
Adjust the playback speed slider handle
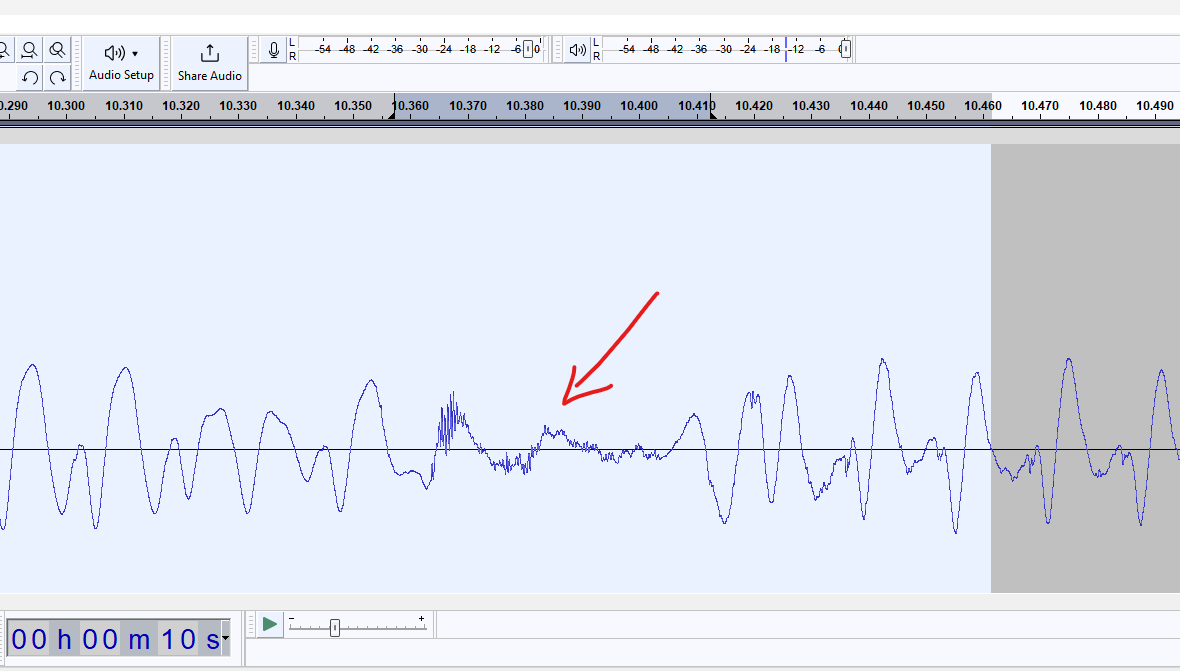[x=335, y=626]
